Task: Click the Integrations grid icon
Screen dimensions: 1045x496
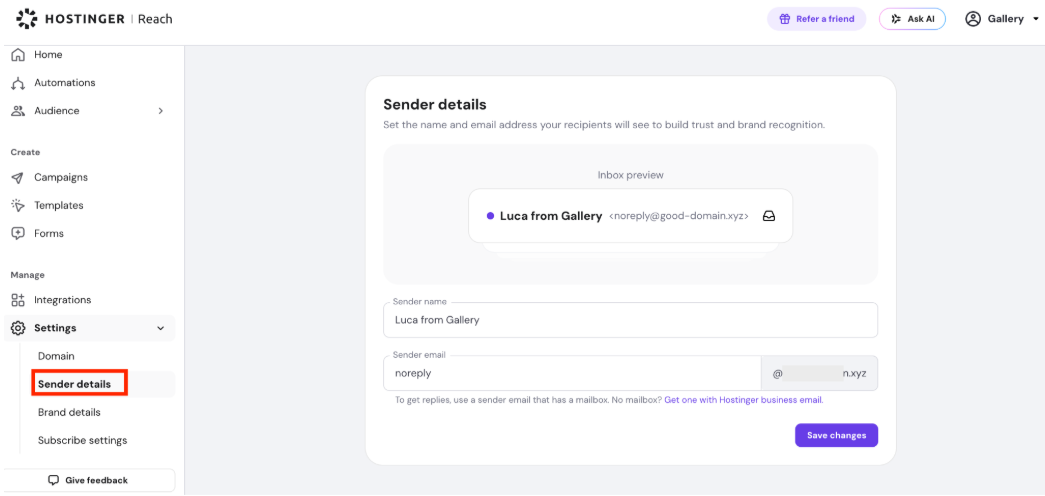Action: (x=18, y=300)
